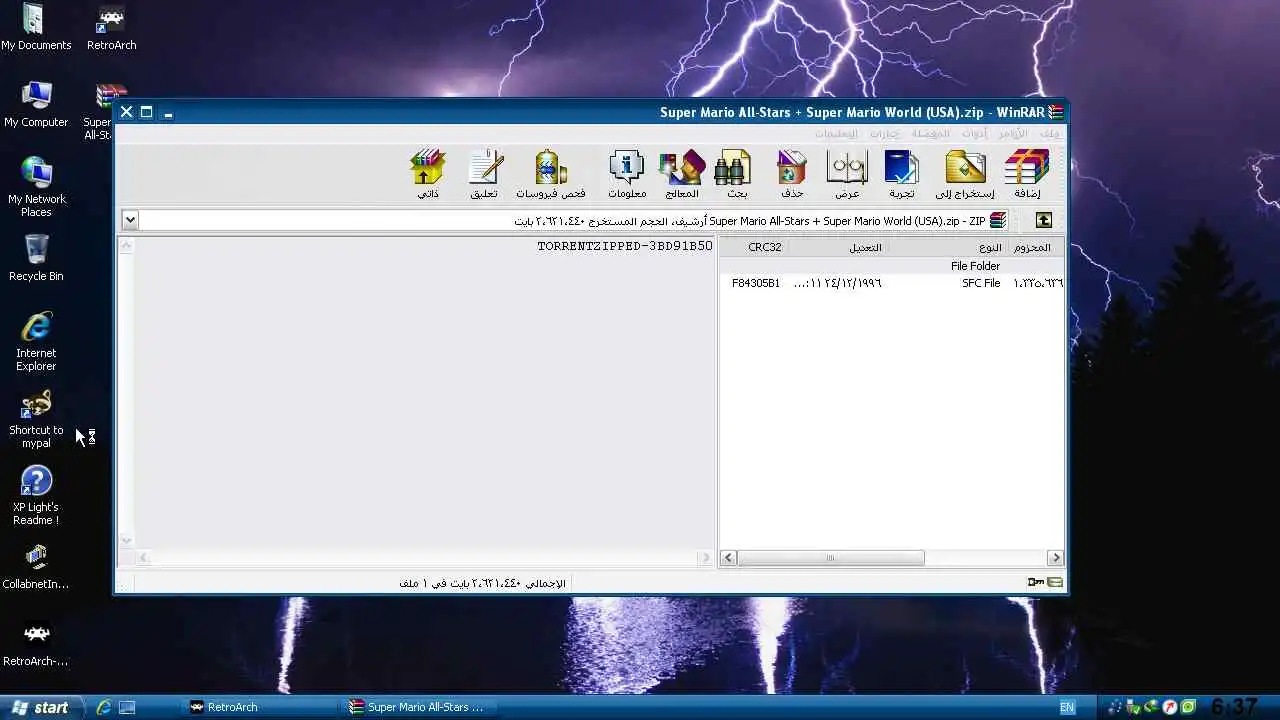Open the File (ملف) menu
Viewport: 1280px width, 720px height.
click(x=1050, y=133)
